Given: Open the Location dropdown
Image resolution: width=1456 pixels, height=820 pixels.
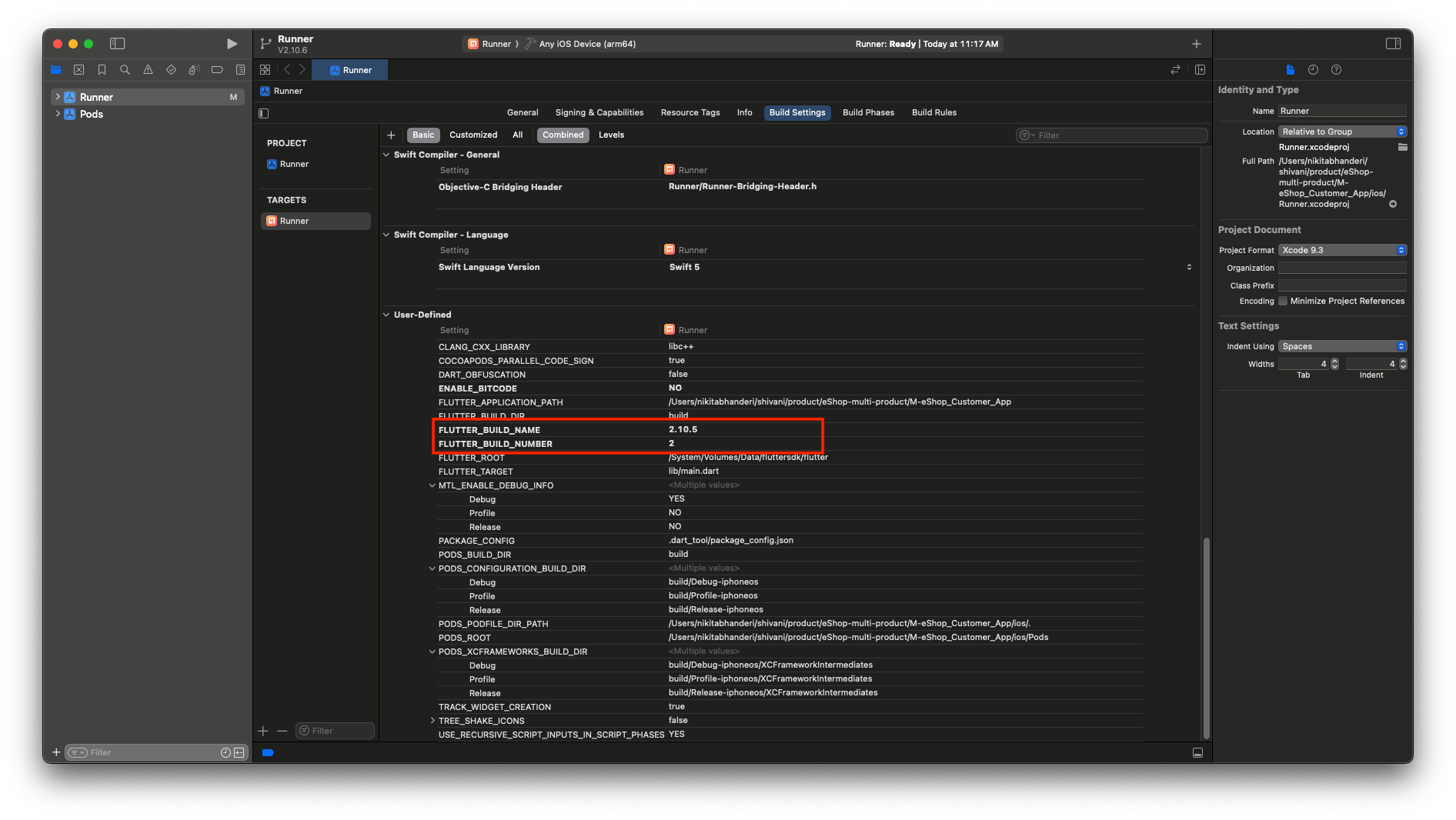Looking at the screenshot, I should coord(1342,132).
